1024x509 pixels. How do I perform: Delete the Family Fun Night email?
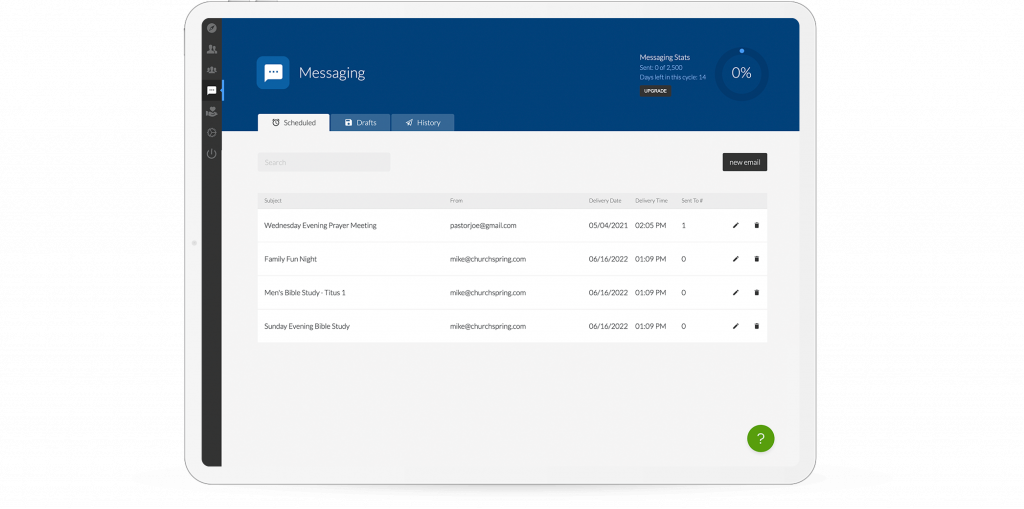coord(757,259)
